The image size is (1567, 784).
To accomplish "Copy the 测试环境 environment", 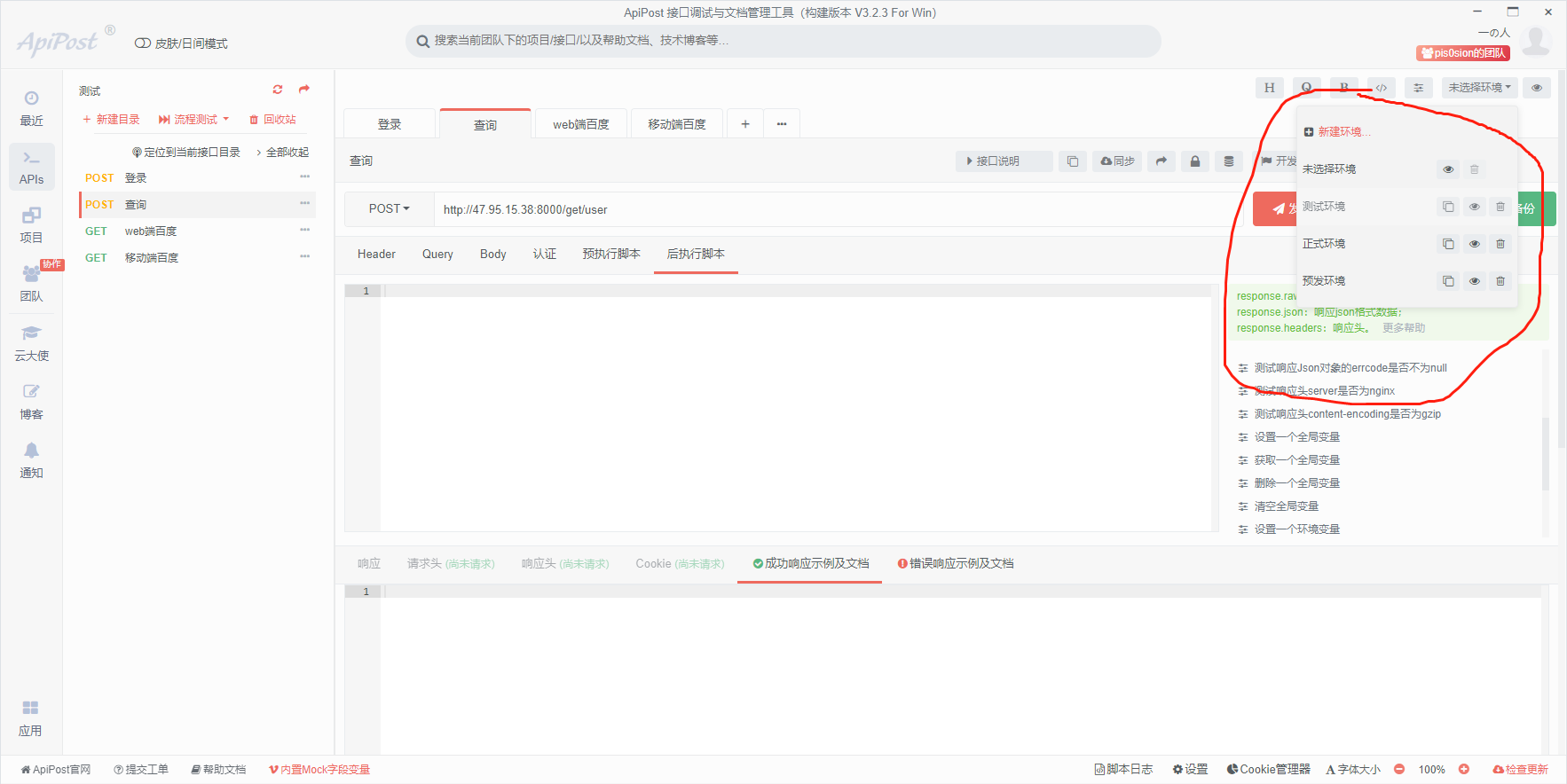I will [1448, 207].
